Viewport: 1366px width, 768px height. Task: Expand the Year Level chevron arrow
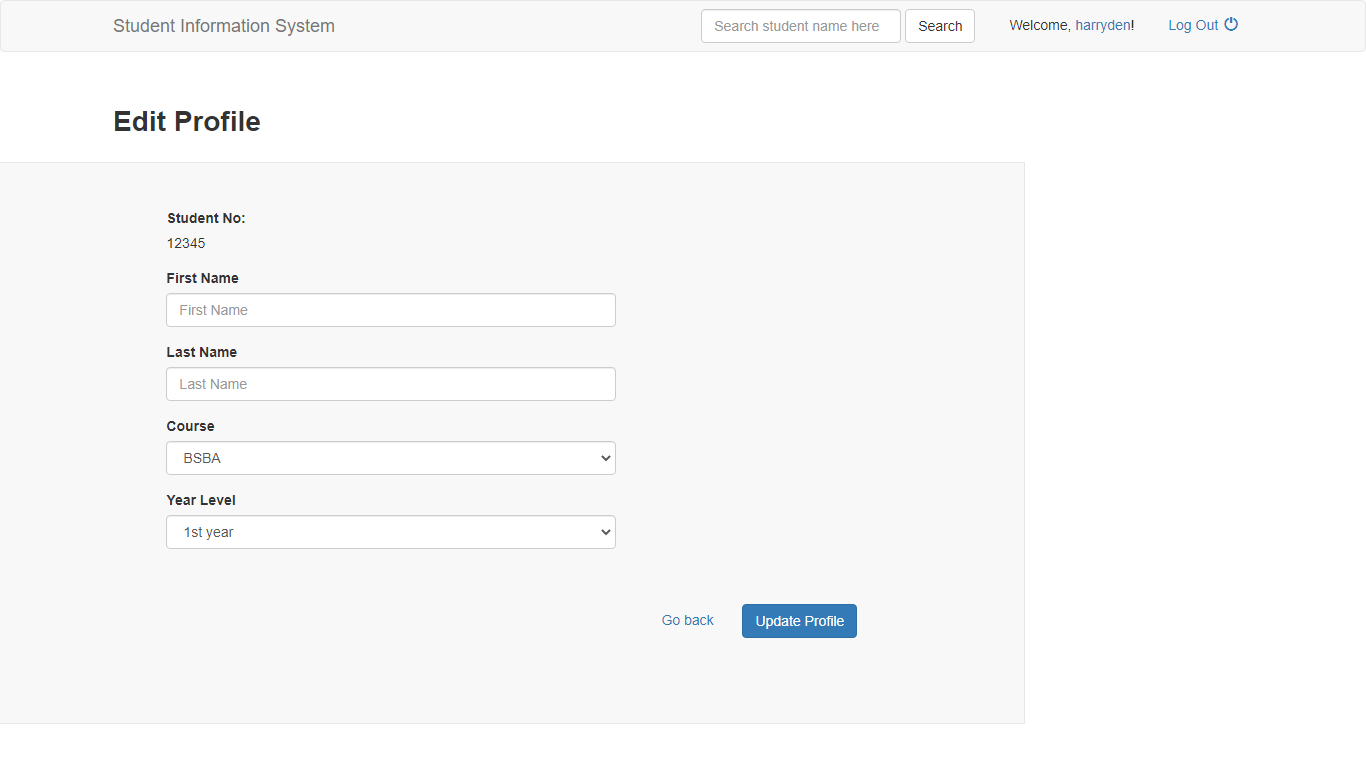[605, 531]
